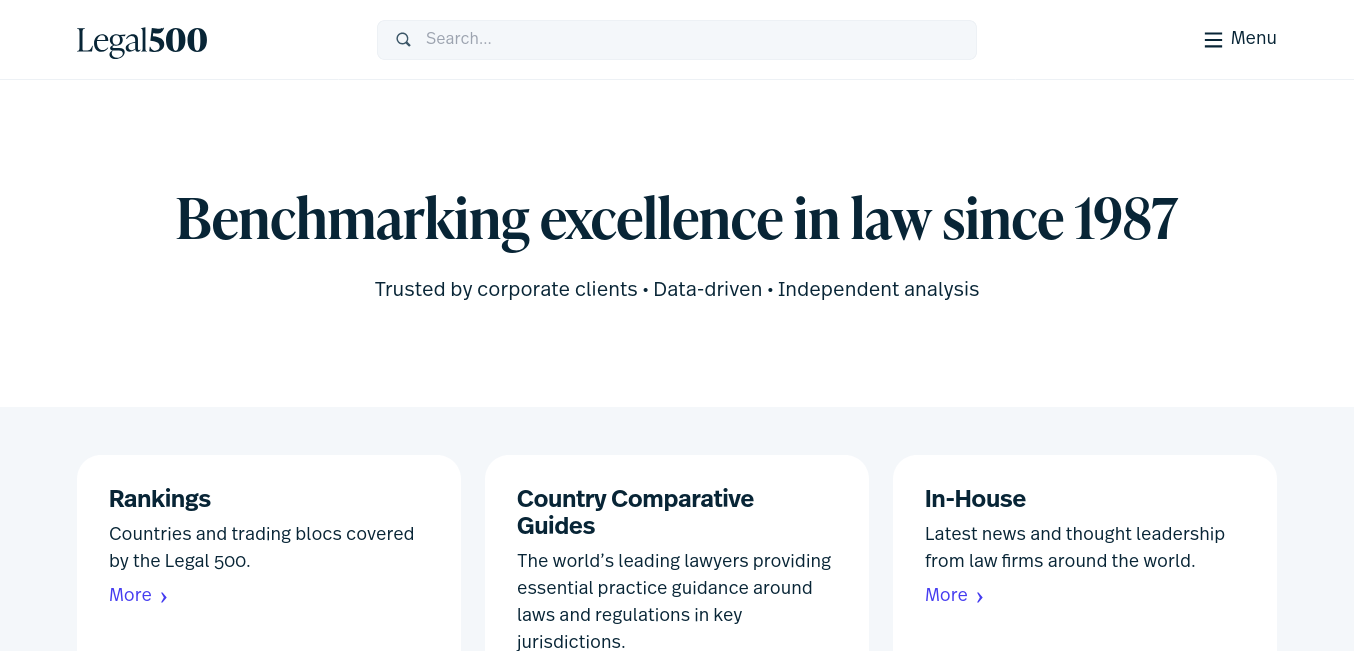Click the chevron beside In-House More
This screenshot has width=1366, height=651.
point(980,597)
